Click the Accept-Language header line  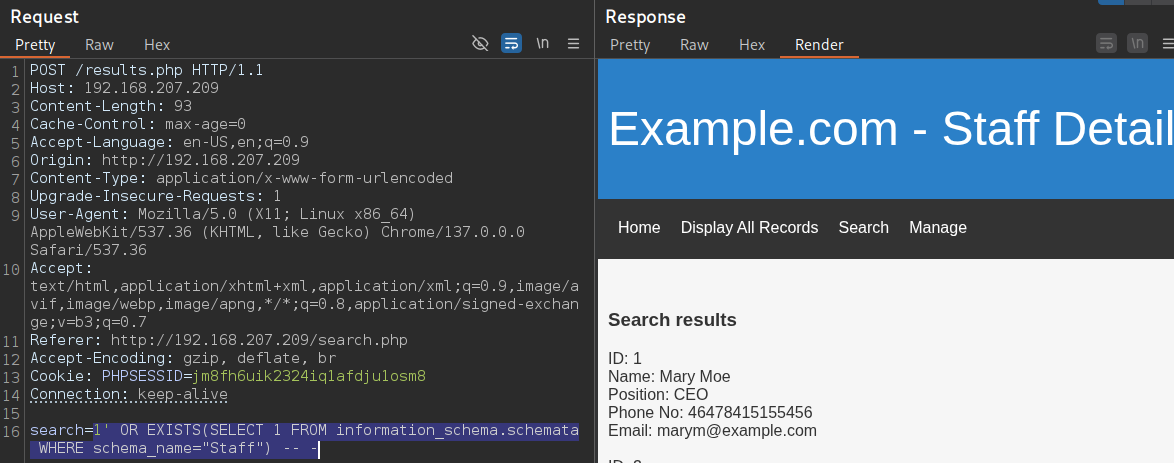tap(169, 142)
